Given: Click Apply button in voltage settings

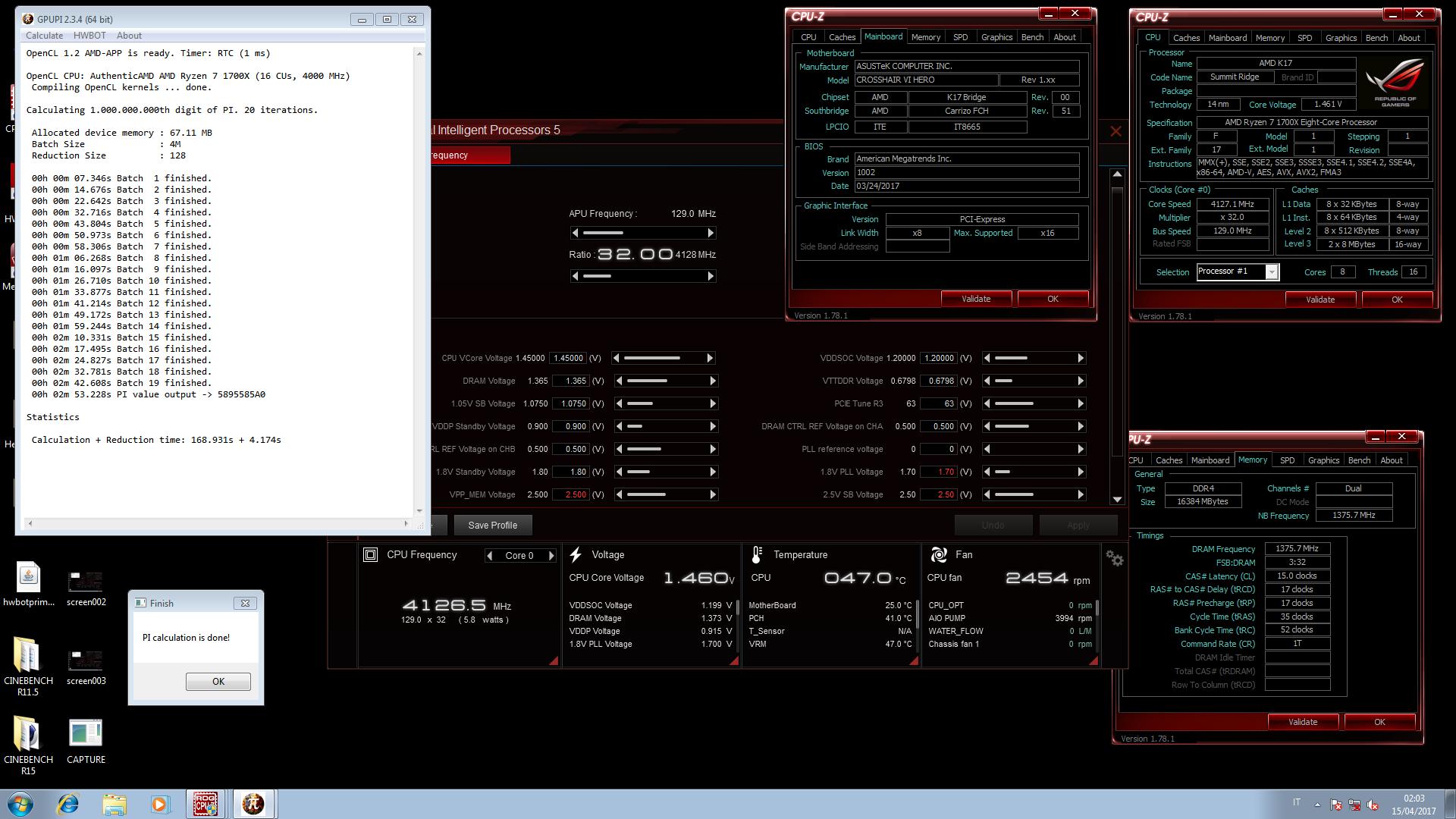Looking at the screenshot, I should click(x=1078, y=525).
